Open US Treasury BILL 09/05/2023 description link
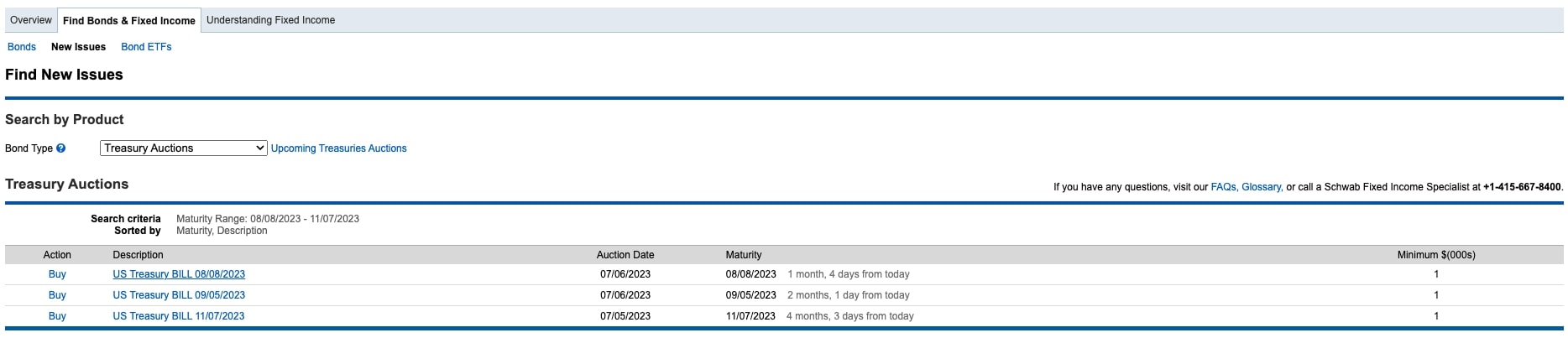1568x338 pixels. 179,295
